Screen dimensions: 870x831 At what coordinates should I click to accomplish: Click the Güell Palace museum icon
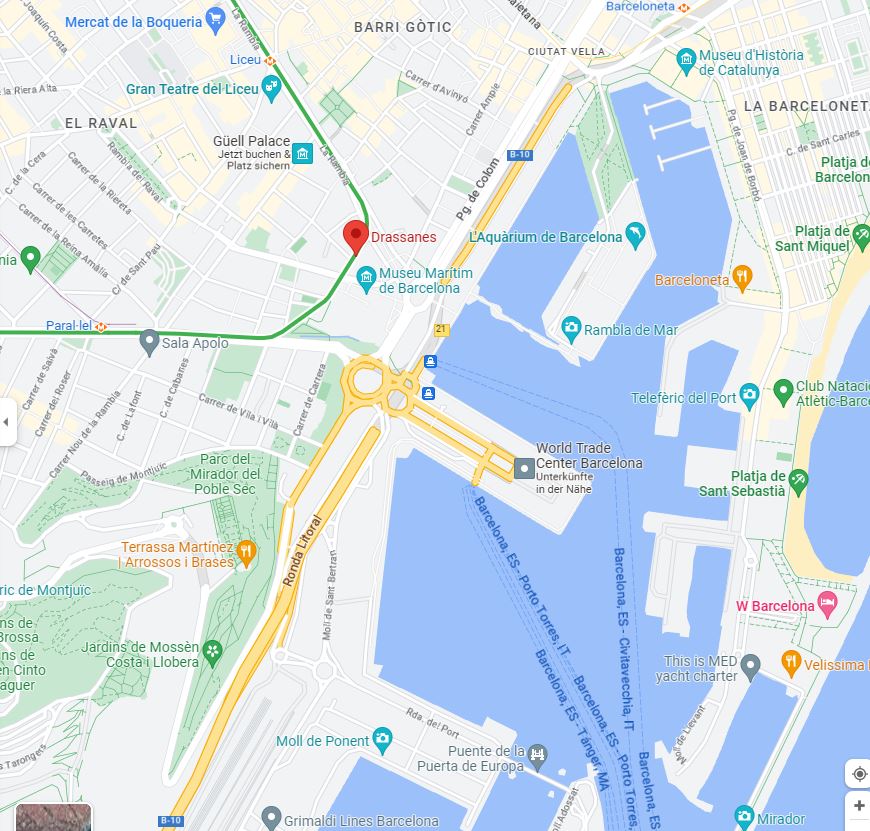click(302, 153)
